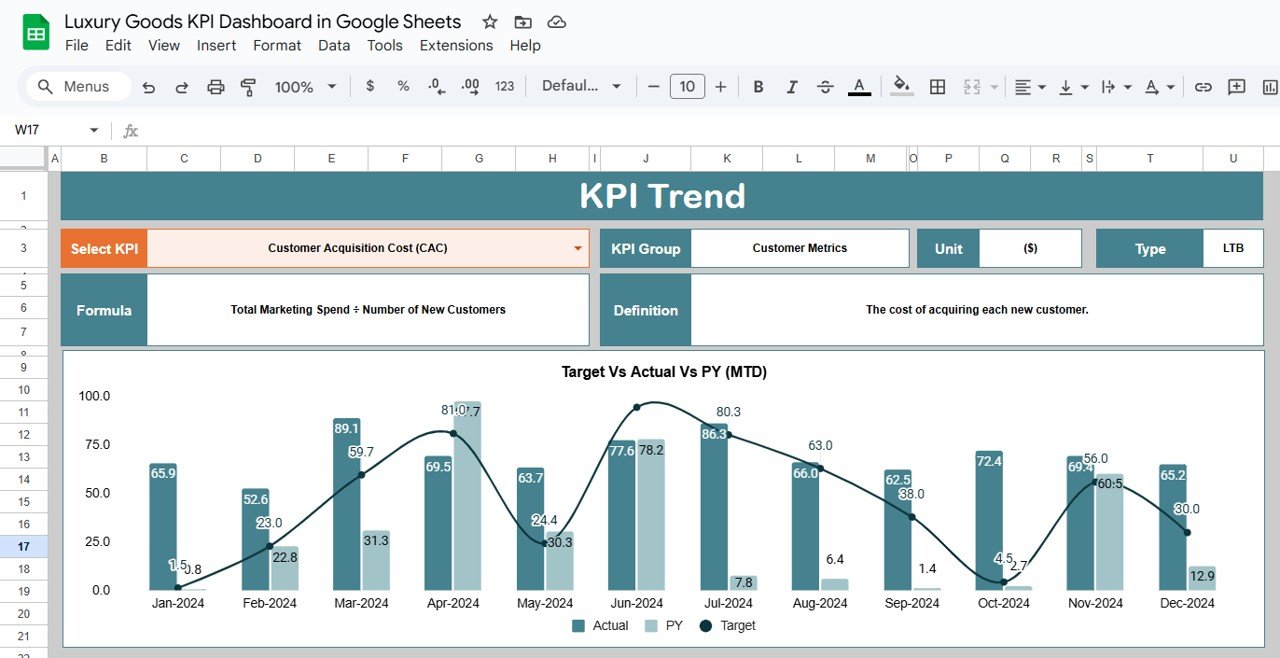Image resolution: width=1280 pixels, height=658 pixels.
Task: Star this spreadsheet document
Action: 490,22
